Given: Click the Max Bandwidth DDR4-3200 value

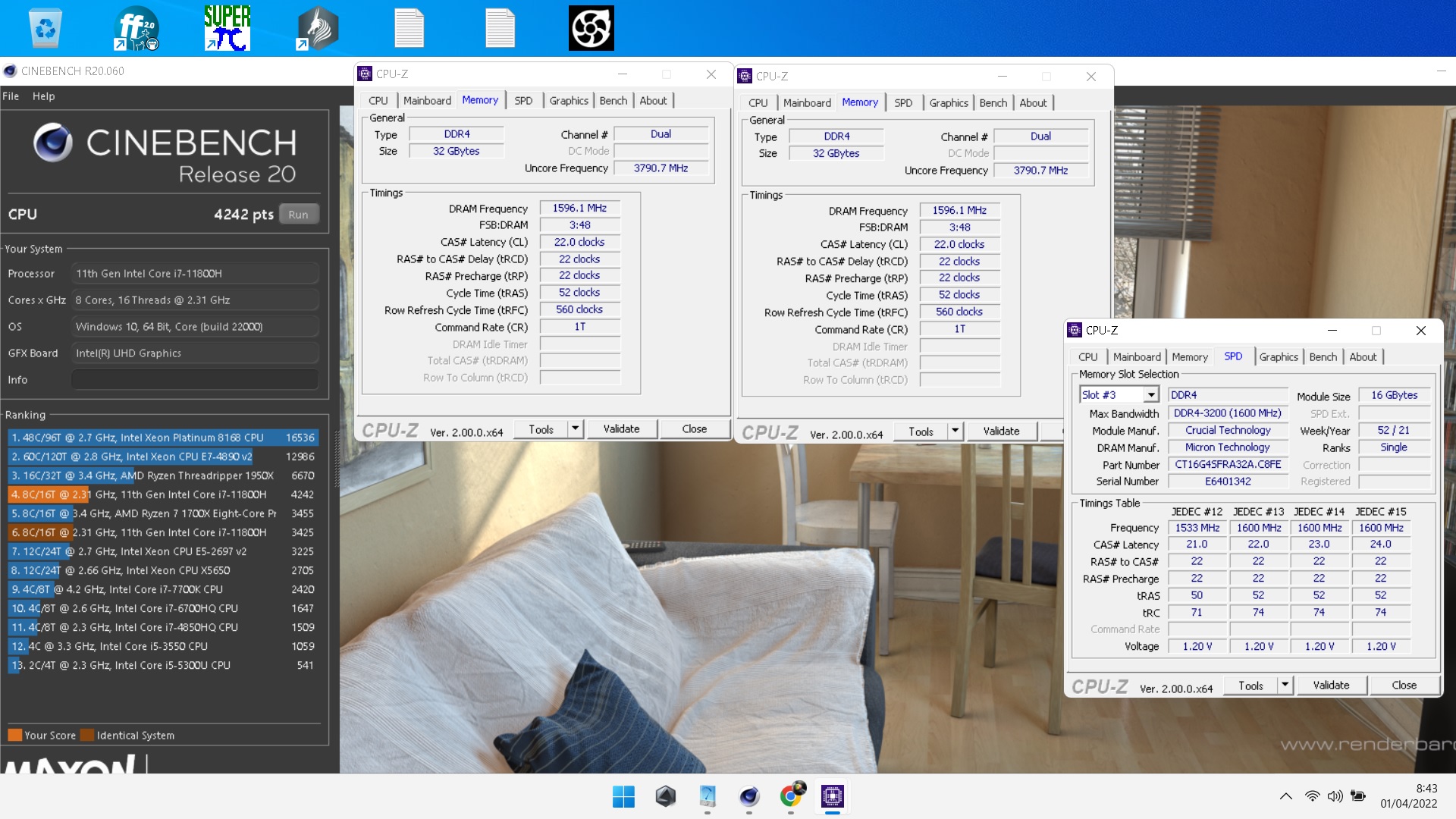Looking at the screenshot, I should pos(1228,413).
